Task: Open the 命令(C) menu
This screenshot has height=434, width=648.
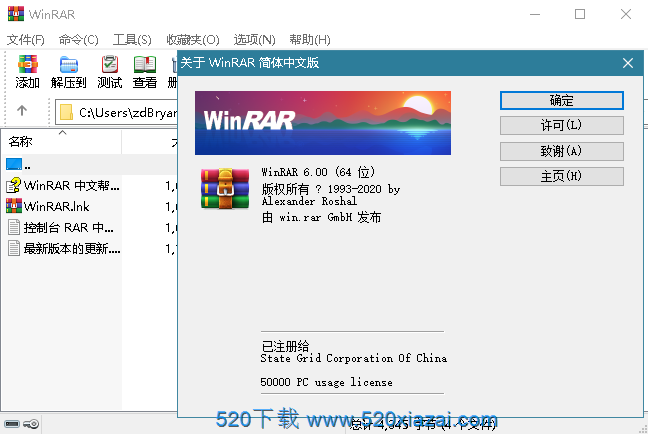Action: coord(79,40)
